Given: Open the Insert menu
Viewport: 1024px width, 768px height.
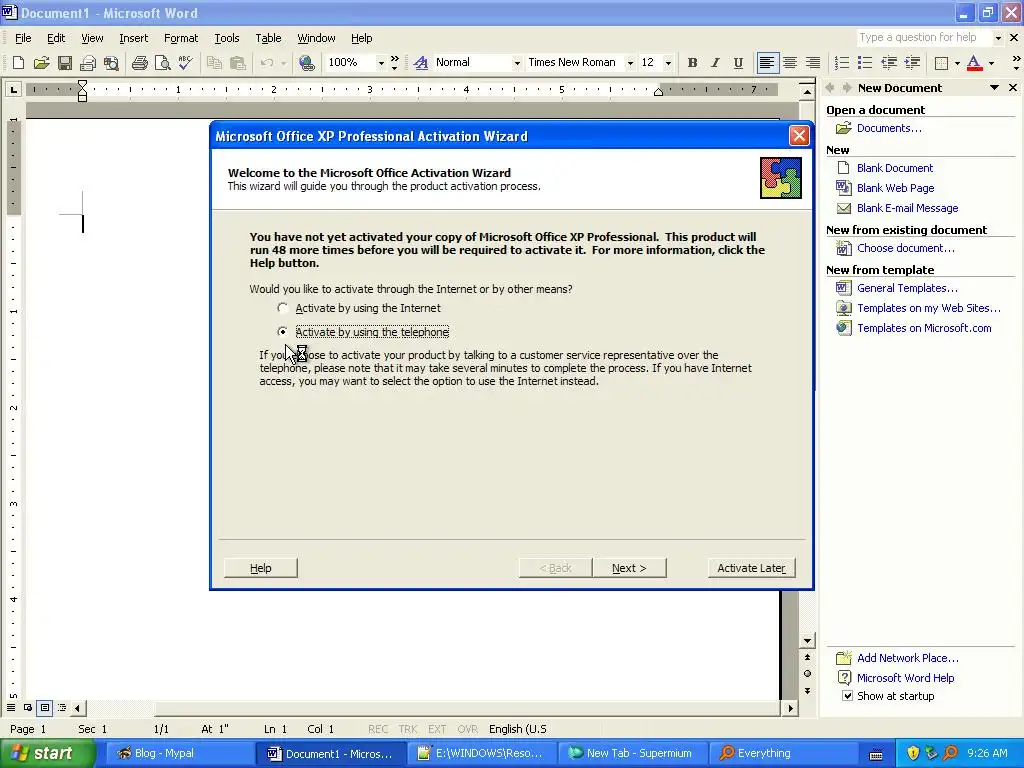Looking at the screenshot, I should click(133, 38).
